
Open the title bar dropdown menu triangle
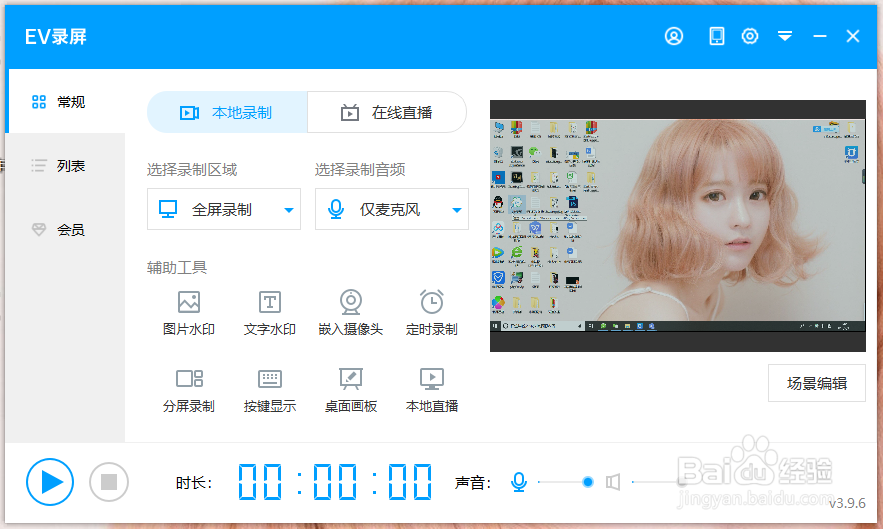(x=785, y=37)
